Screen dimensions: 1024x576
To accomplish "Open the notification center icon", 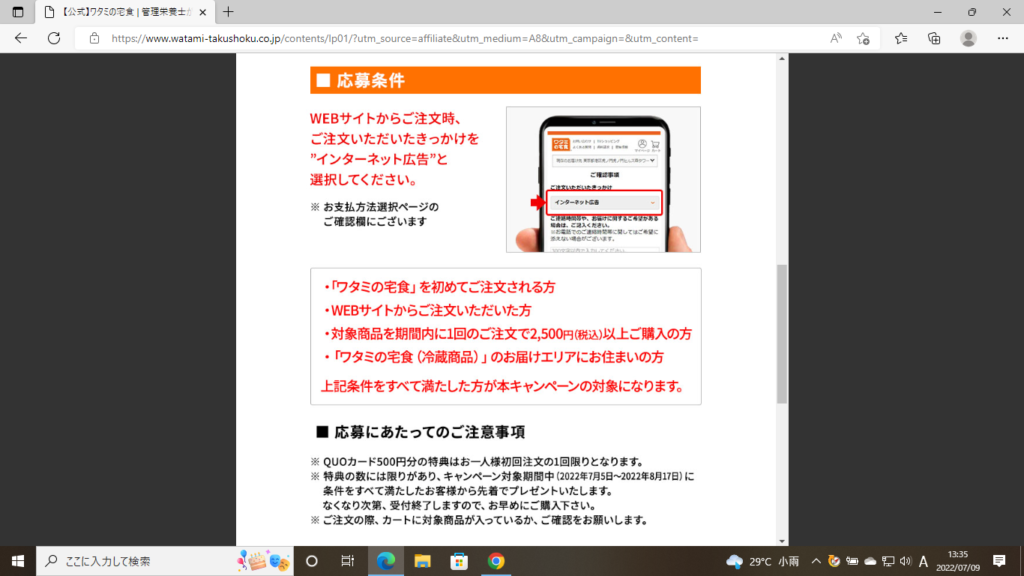I will click(x=999, y=561).
